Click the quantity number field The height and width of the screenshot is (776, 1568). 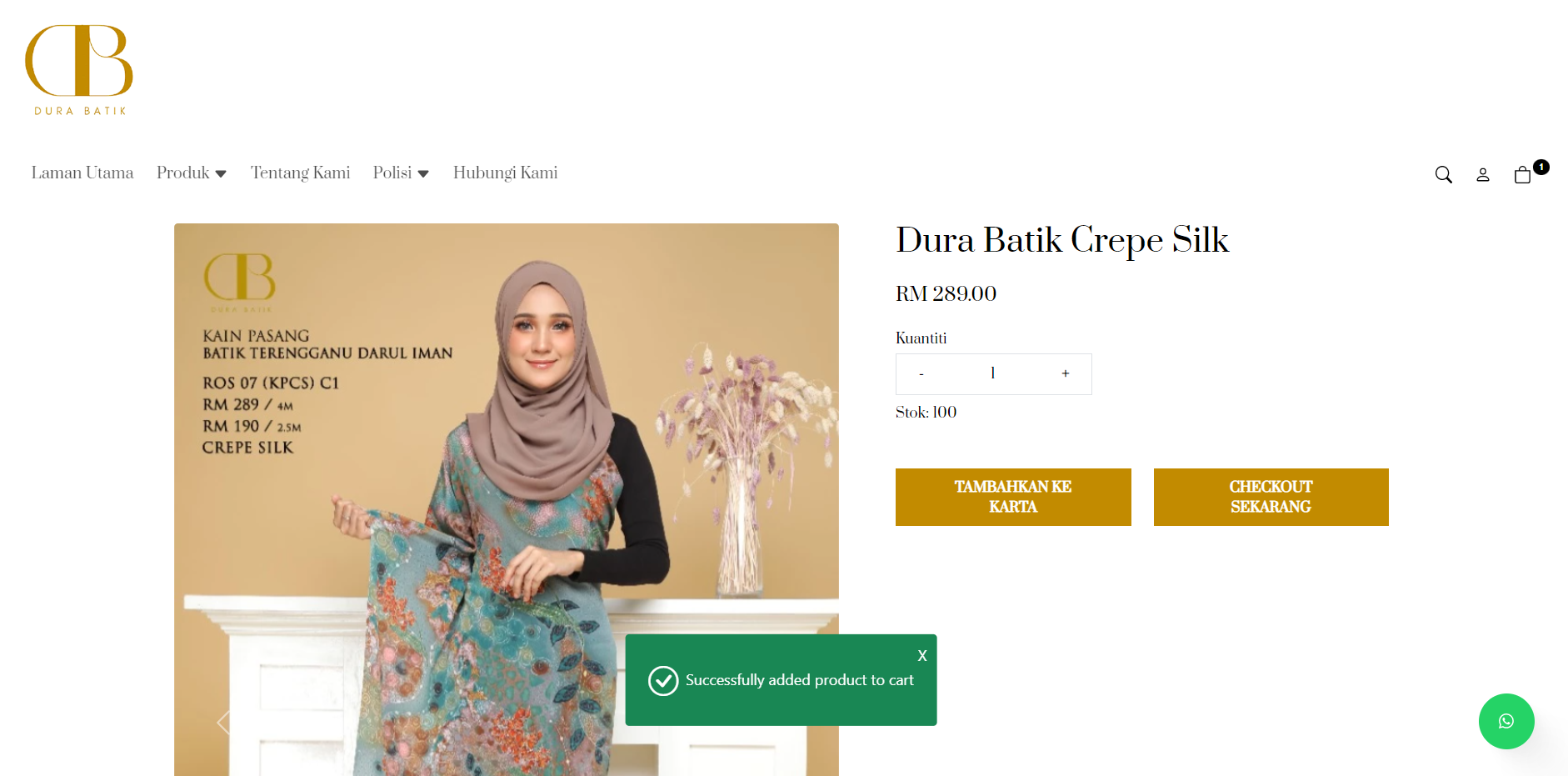pos(993,373)
